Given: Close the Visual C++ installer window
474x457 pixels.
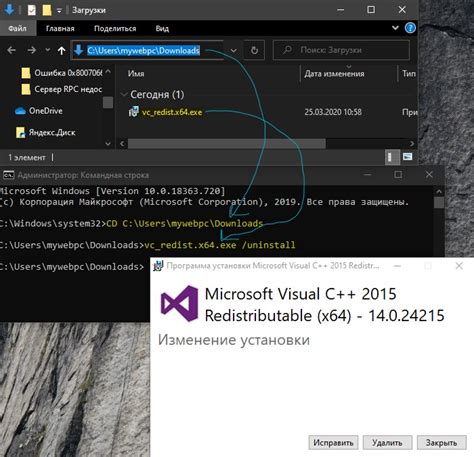Looking at the screenshot, I should click(459, 266).
